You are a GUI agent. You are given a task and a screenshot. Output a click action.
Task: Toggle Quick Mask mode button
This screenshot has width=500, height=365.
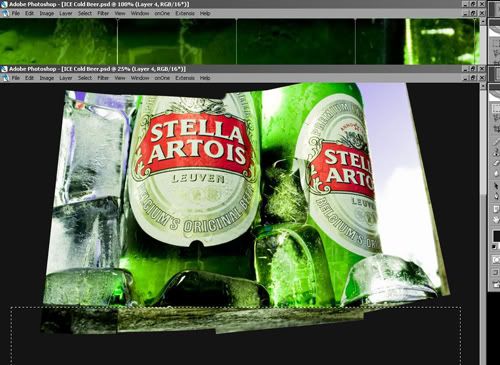point(496,260)
